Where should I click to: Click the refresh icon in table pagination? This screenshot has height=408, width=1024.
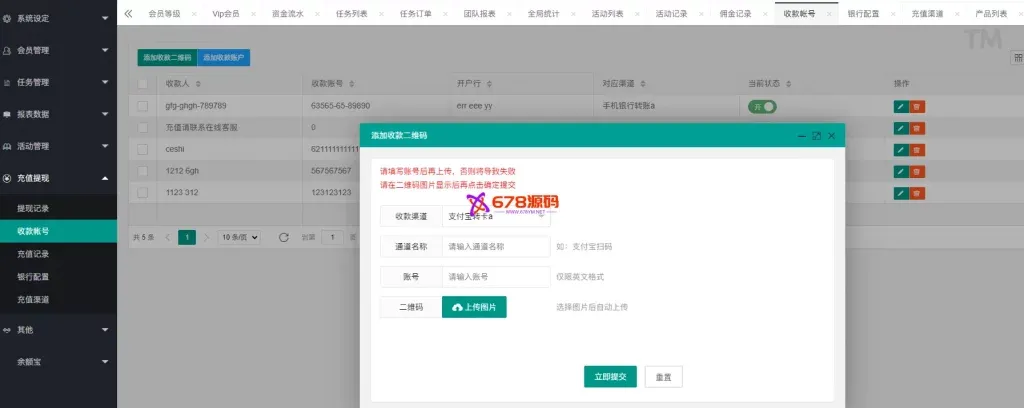point(283,237)
